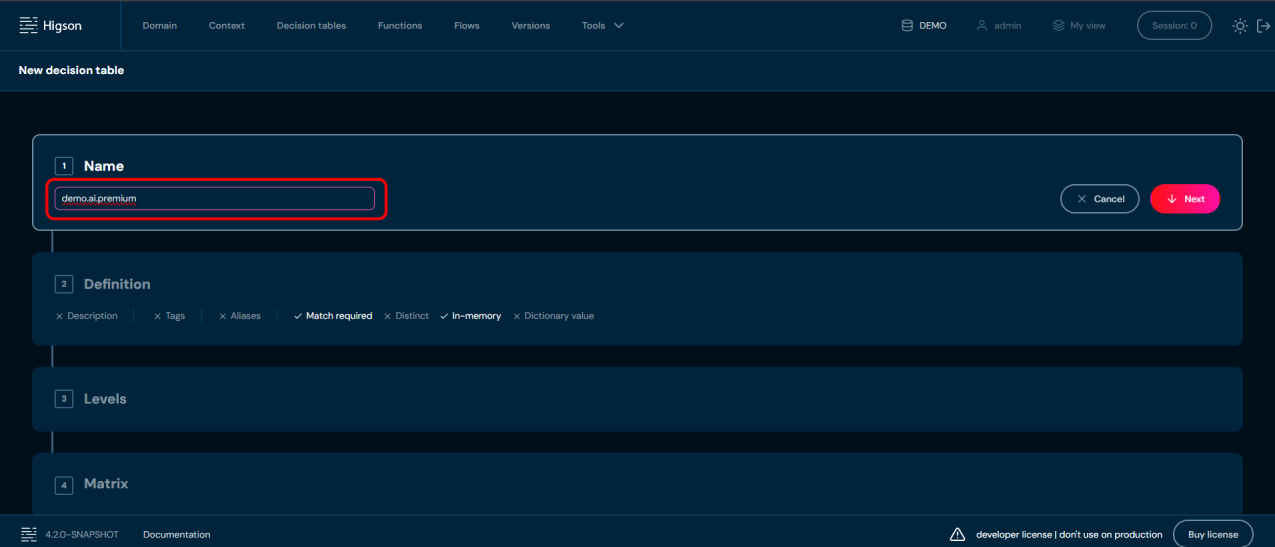Toggle the Match required option
This screenshot has height=547, width=1275.
tap(332, 316)
